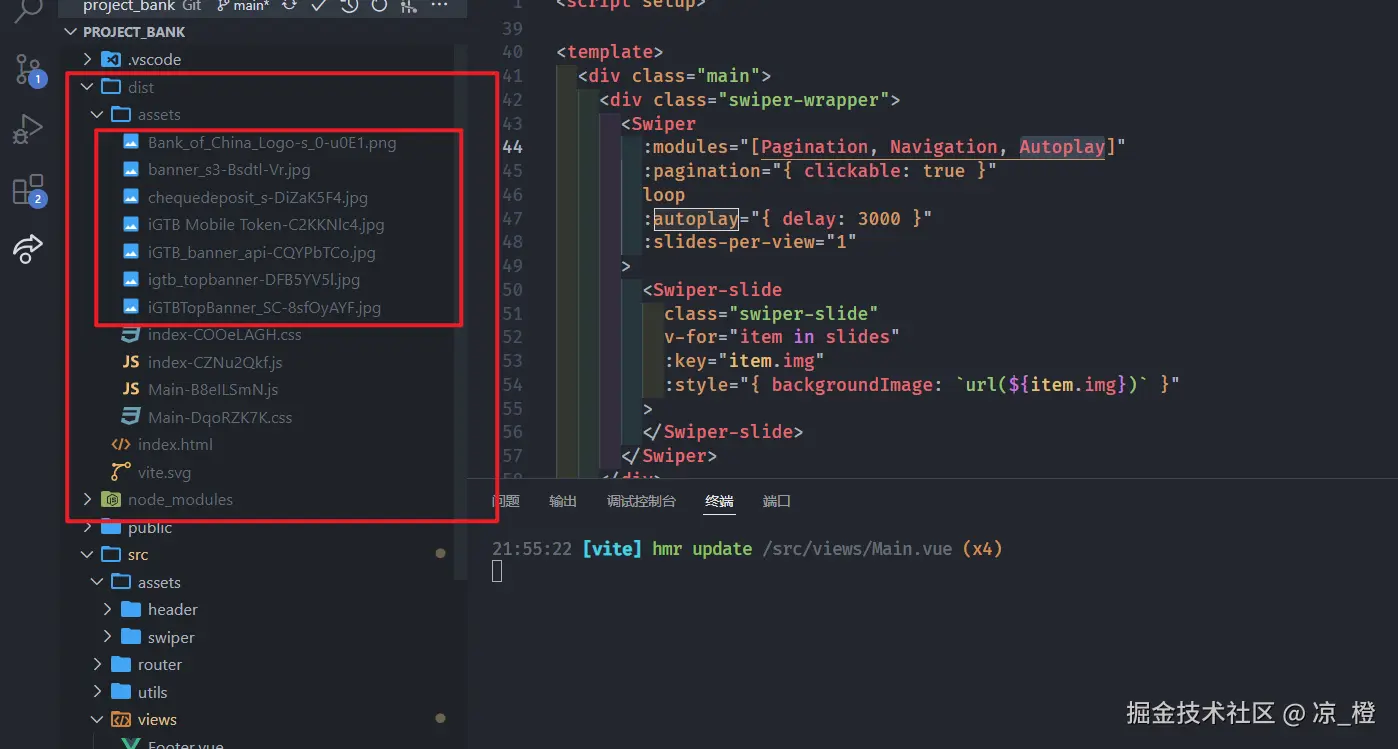Click the Autoplay word in modules array
The height and width of the screenshot is (749, 1398).
coord(1062,147)
